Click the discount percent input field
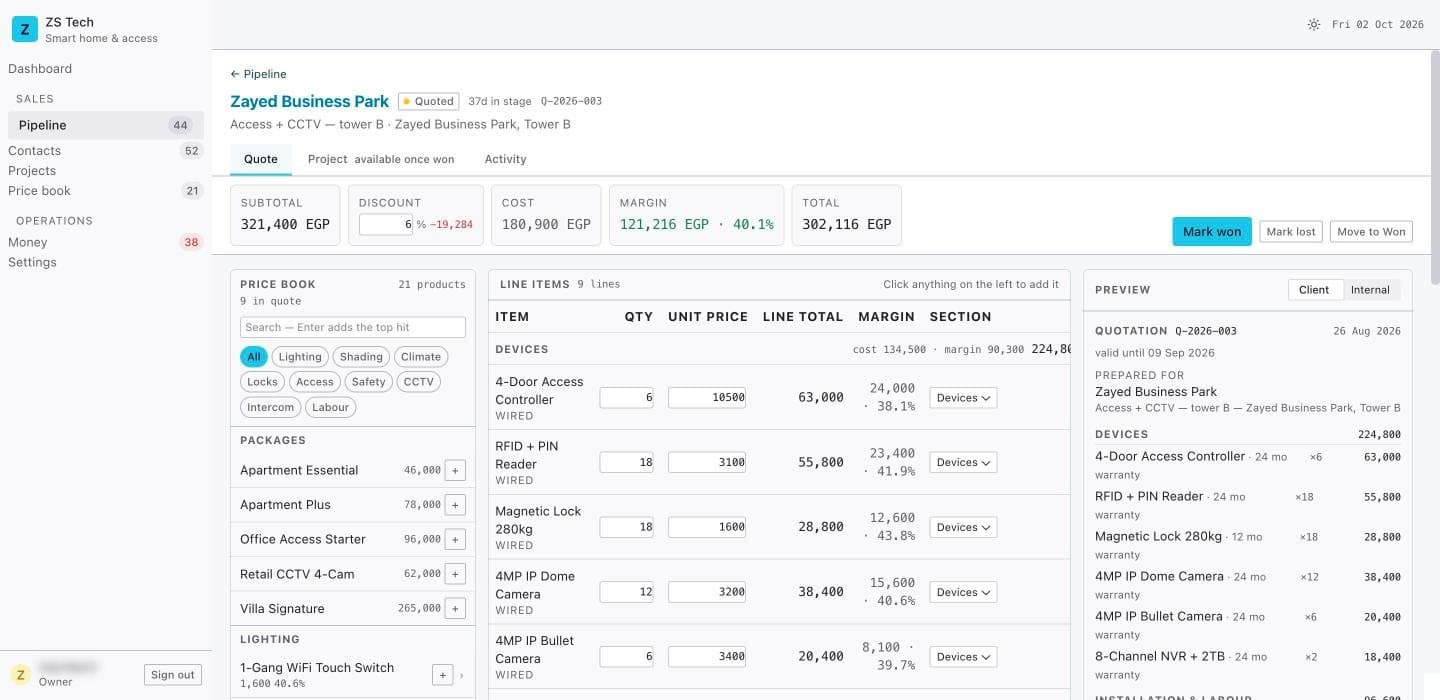1440x700 pixels. tap(386, 224)
